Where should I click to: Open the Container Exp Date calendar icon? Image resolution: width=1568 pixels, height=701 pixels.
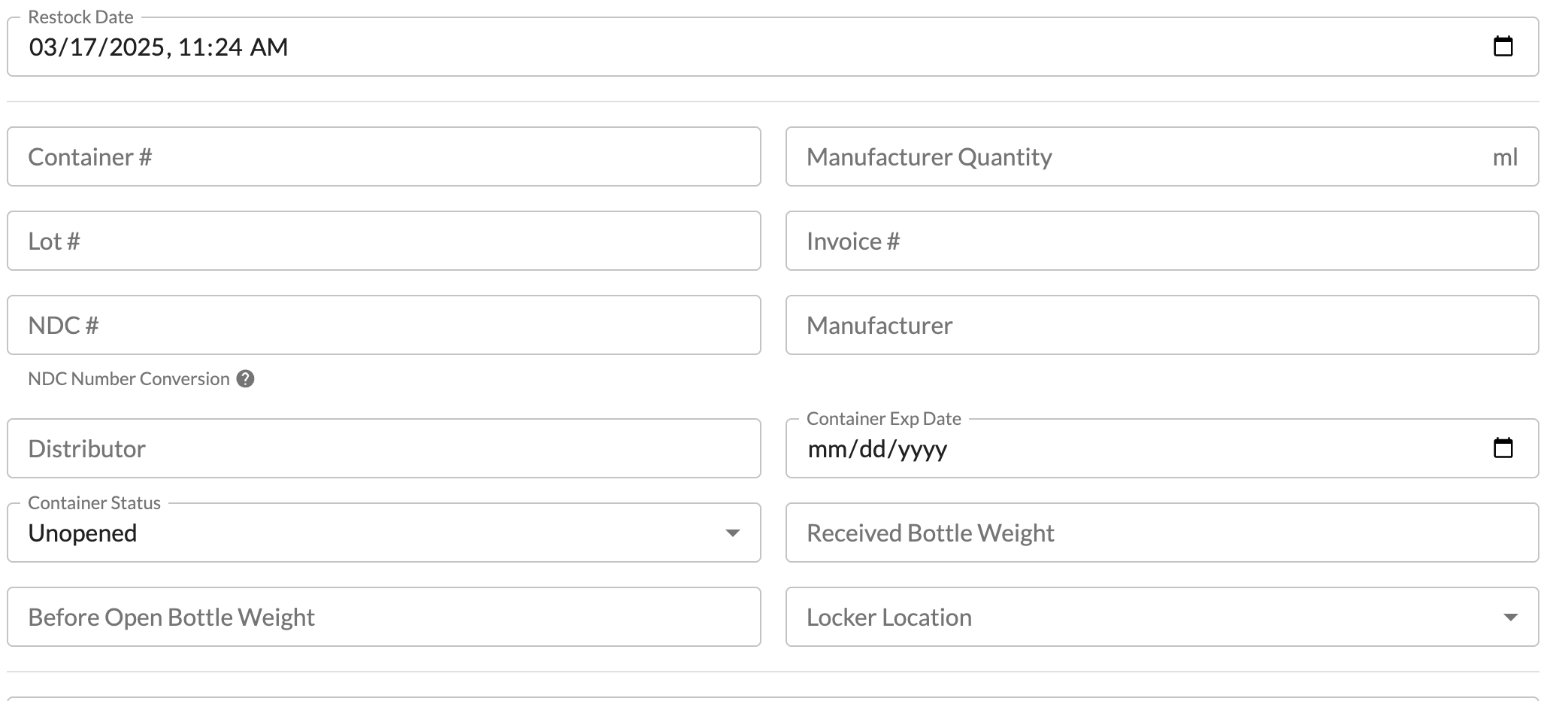(x=1503, y=448)
